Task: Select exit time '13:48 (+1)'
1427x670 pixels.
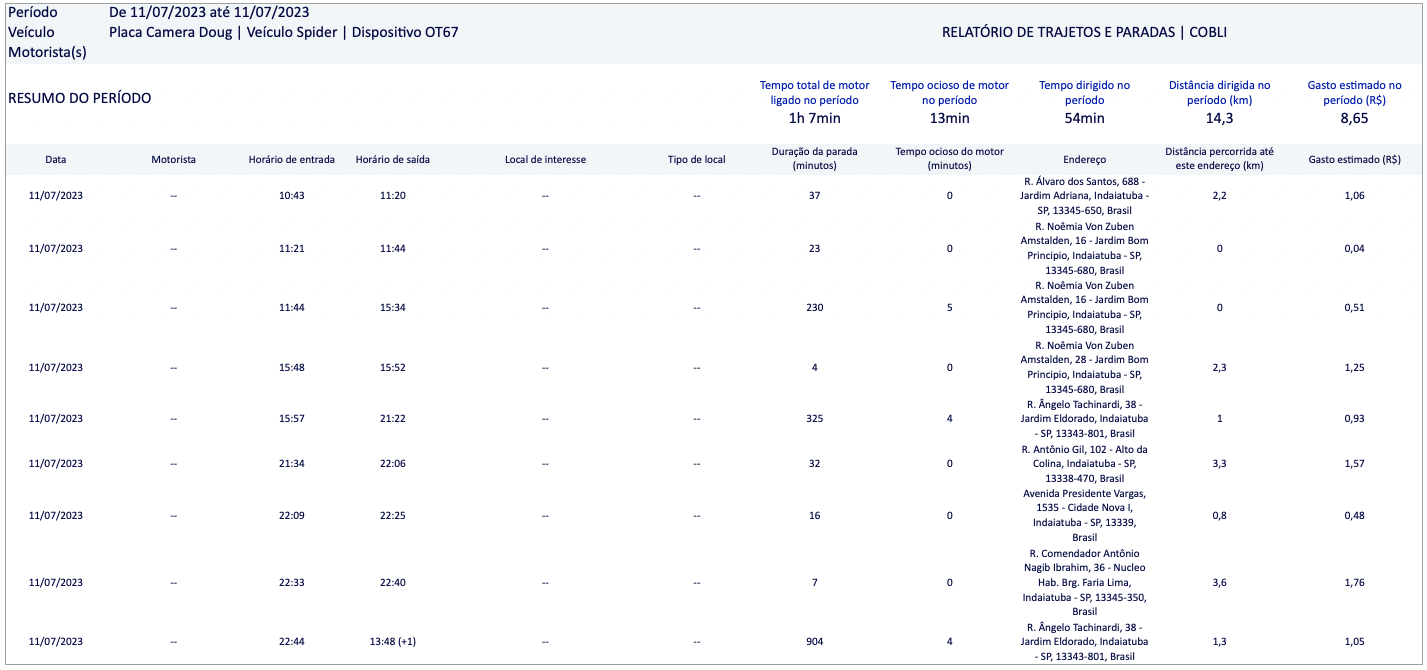Action: point(393,641)
